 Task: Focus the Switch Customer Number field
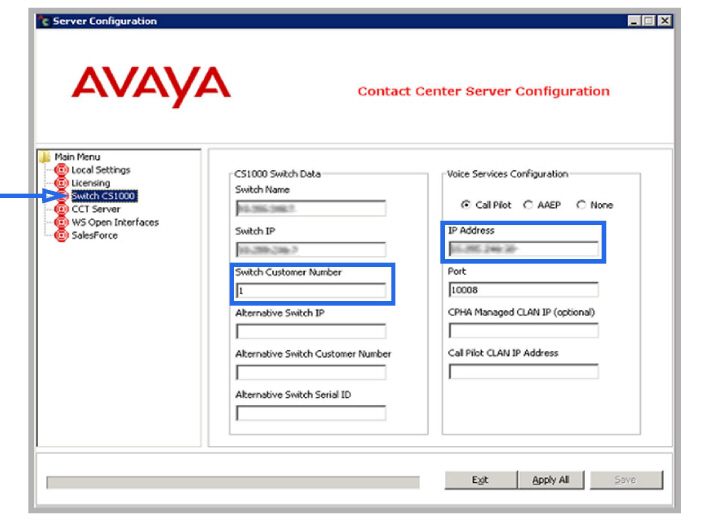(x=311, y=291)
